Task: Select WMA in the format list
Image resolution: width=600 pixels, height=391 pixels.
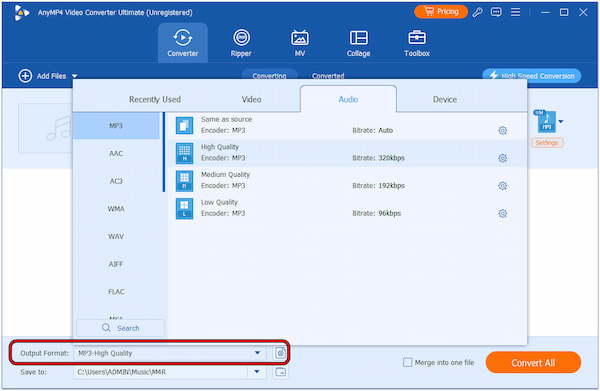Action: [x=116, y=209]
